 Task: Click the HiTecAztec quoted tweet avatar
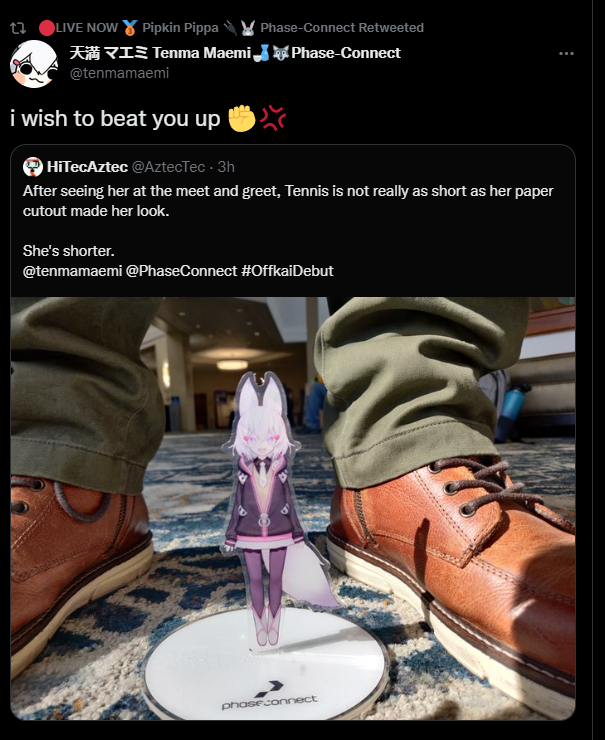33,167
